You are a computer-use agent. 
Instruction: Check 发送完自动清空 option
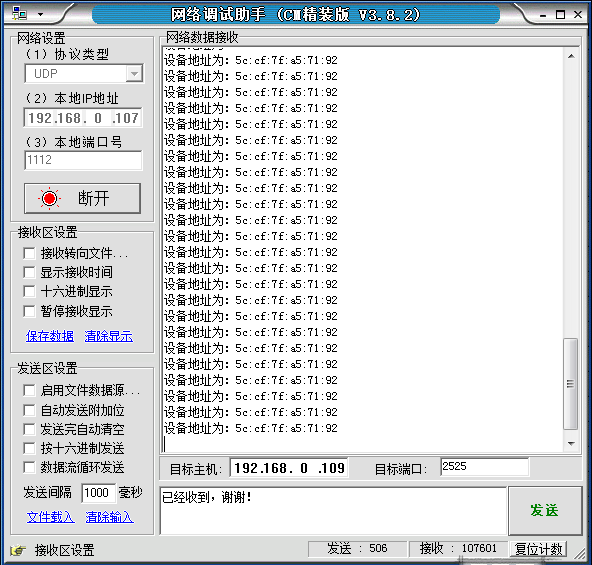(29, 429)
